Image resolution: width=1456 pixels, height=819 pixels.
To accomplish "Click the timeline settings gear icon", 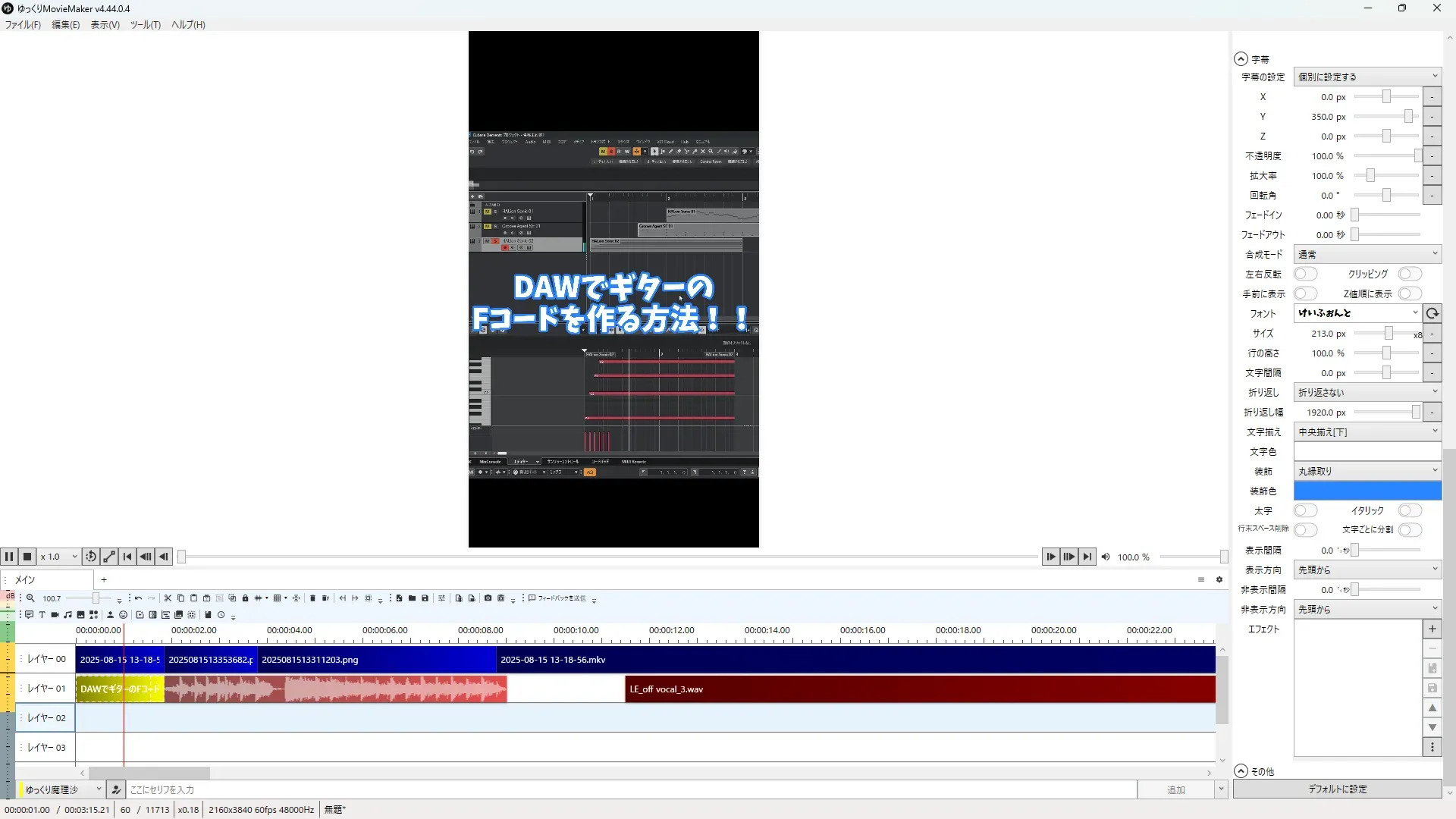I will (1219, 579).
